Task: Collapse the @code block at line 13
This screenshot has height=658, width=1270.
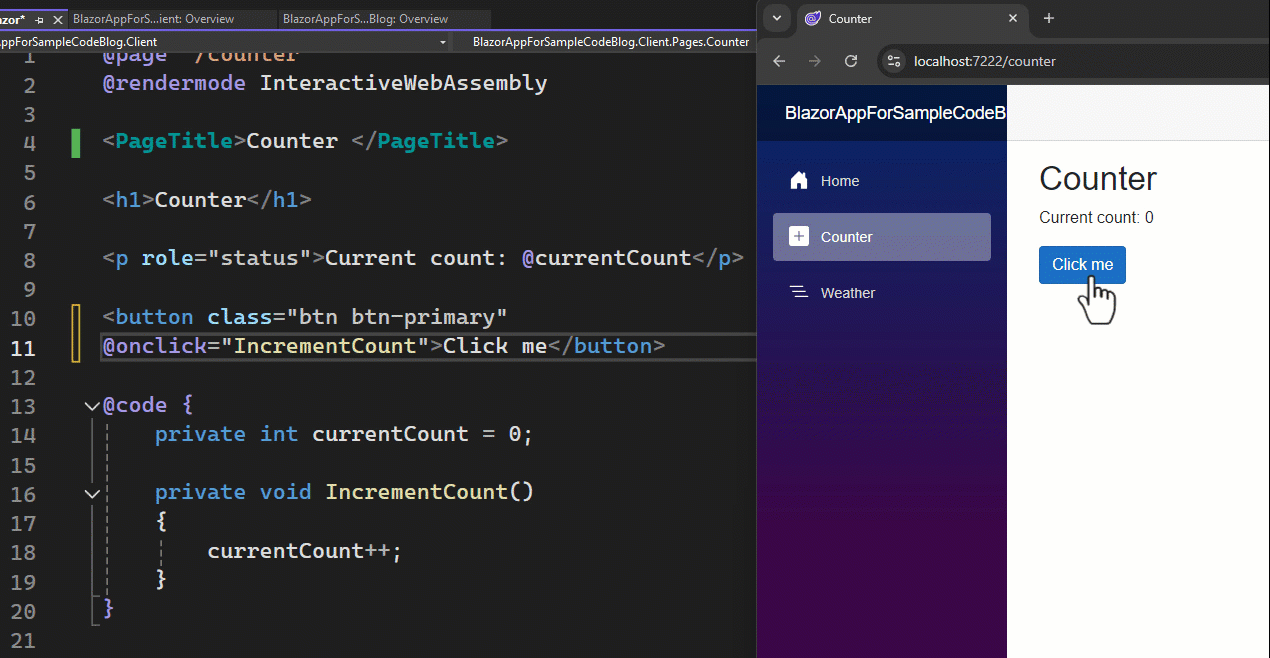Action: coord(93,406)
